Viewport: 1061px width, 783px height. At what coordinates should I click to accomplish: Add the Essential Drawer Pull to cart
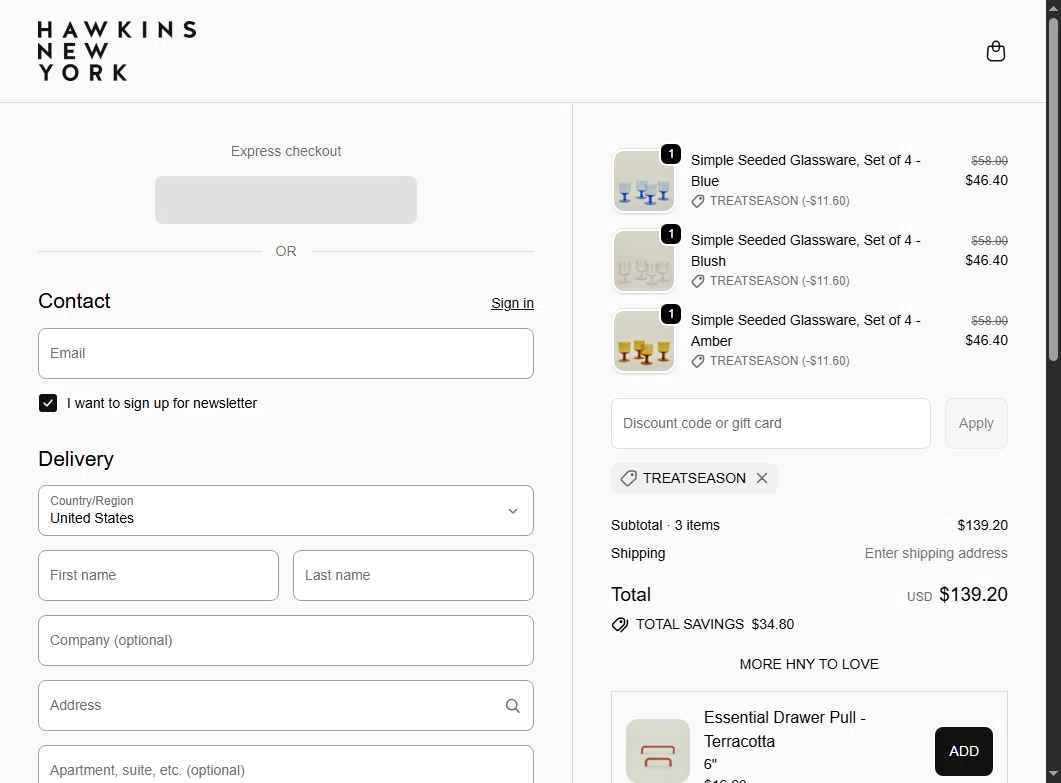[x=963, y=751]
